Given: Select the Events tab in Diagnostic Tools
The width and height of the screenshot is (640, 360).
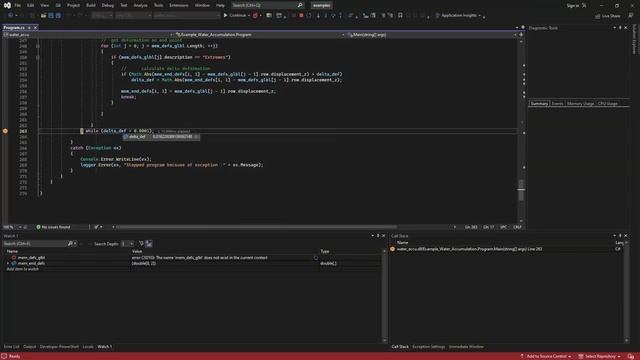Looking at the screenshot, I should (x=557, y=104).
